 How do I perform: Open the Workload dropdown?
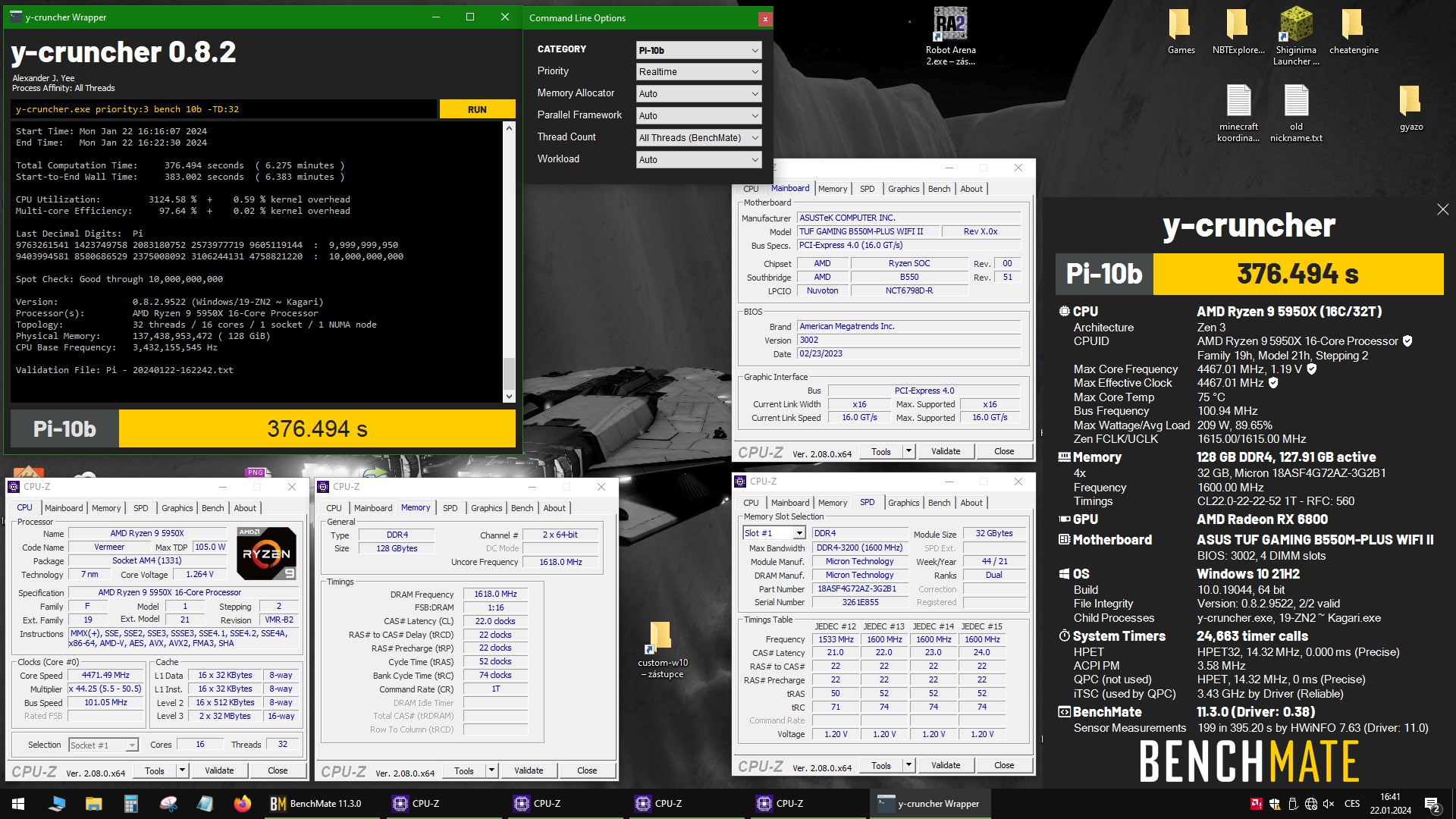(698, 159)
